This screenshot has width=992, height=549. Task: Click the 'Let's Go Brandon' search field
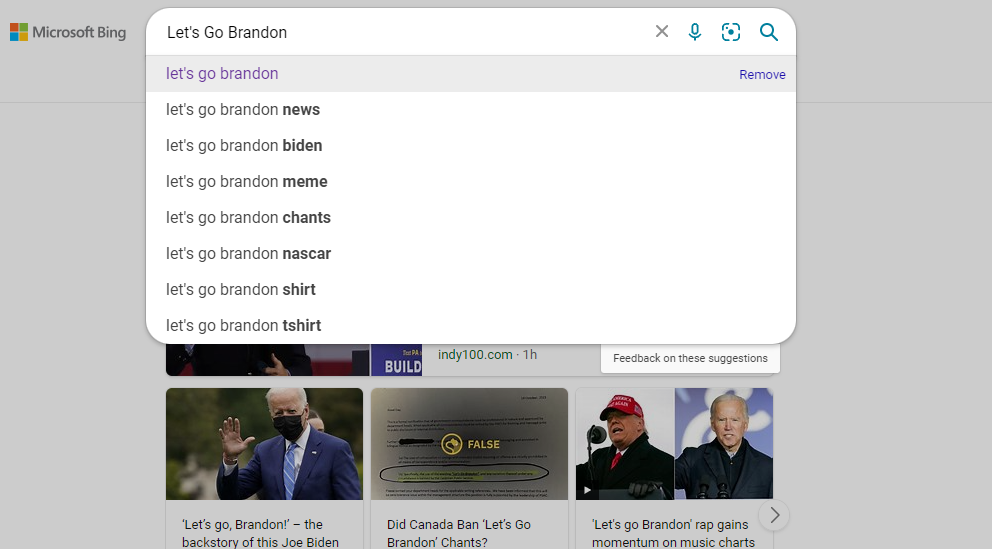405,32
